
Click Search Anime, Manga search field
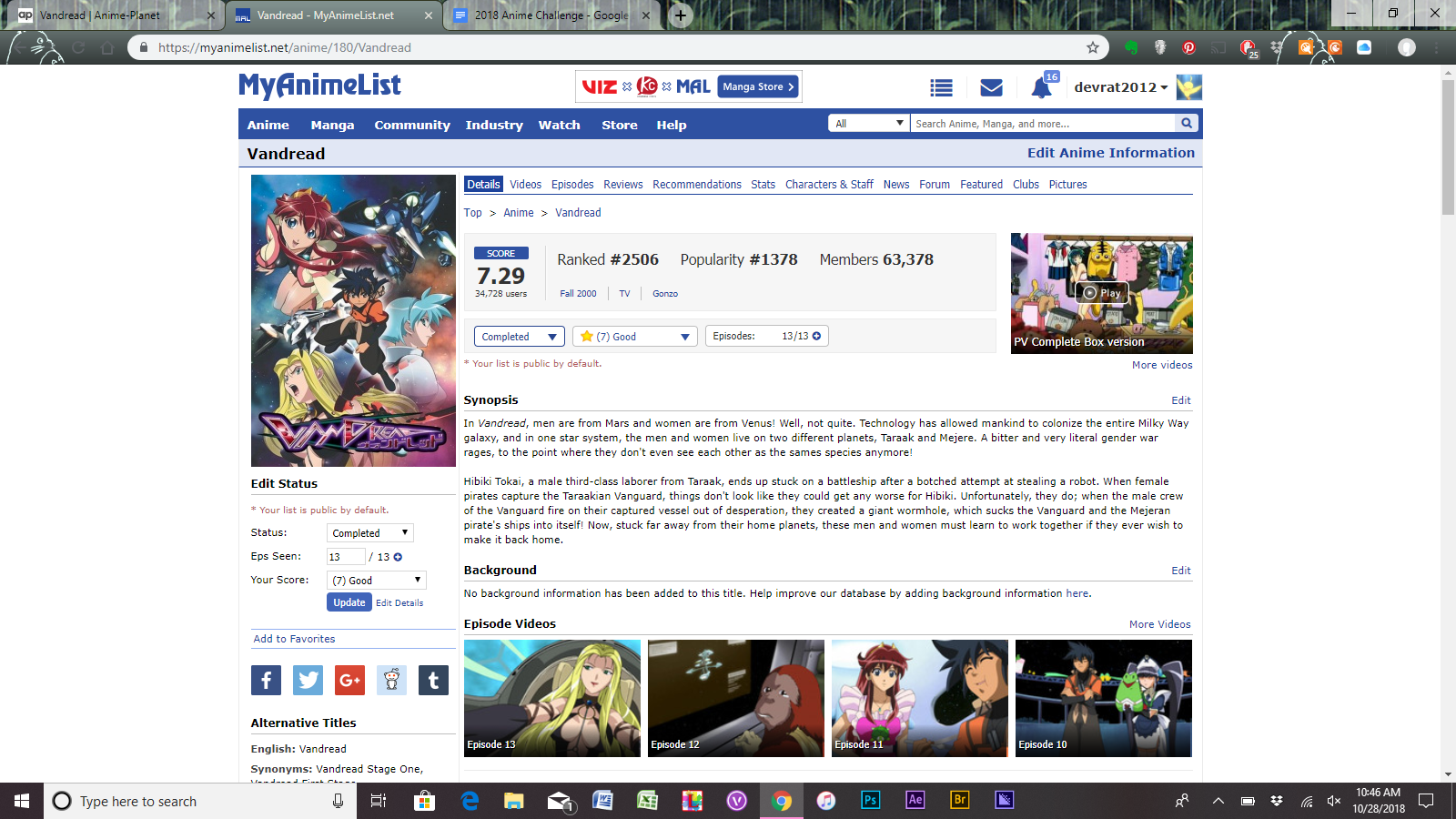point(1043,123)
